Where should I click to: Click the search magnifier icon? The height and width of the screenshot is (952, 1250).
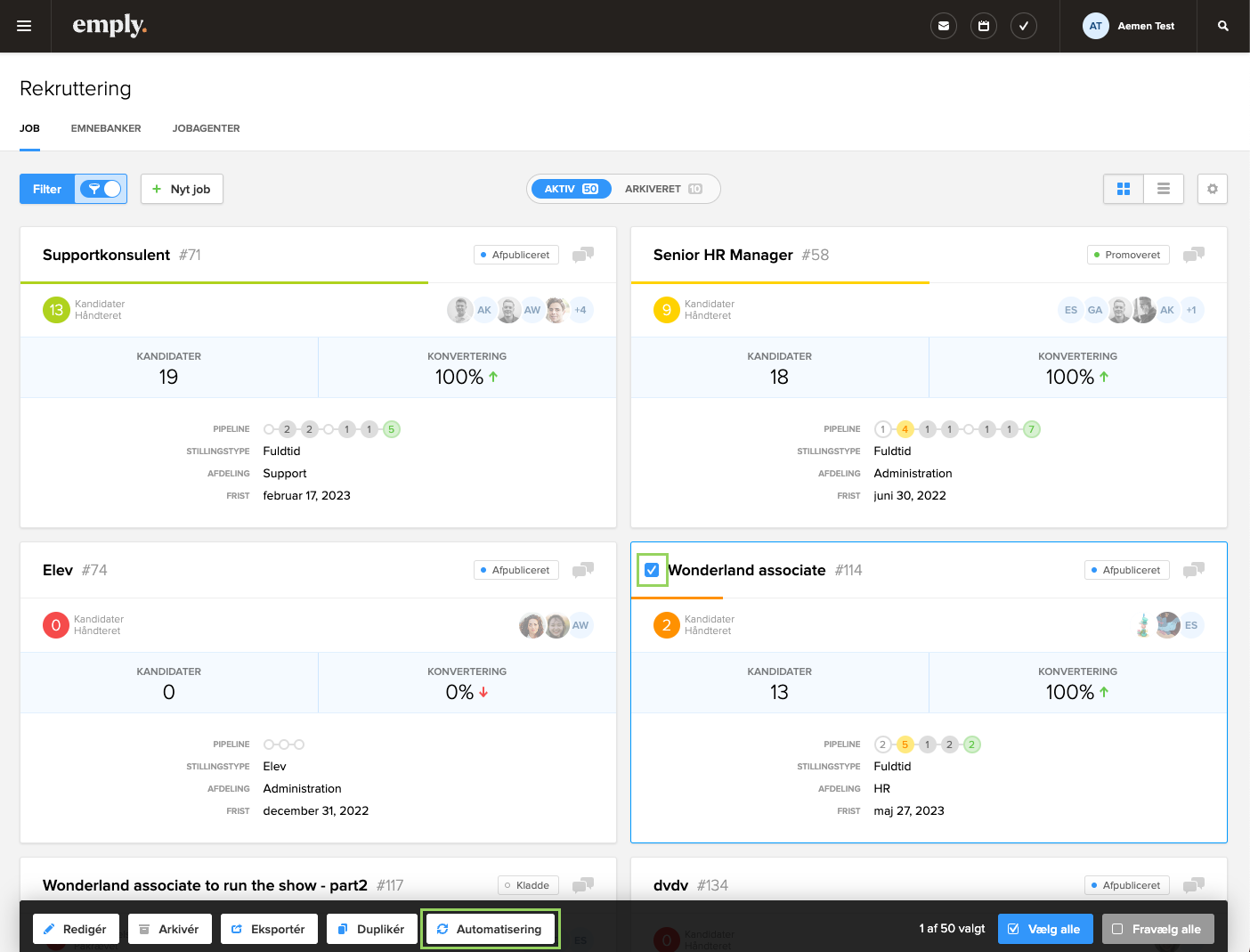(1222, 26)
